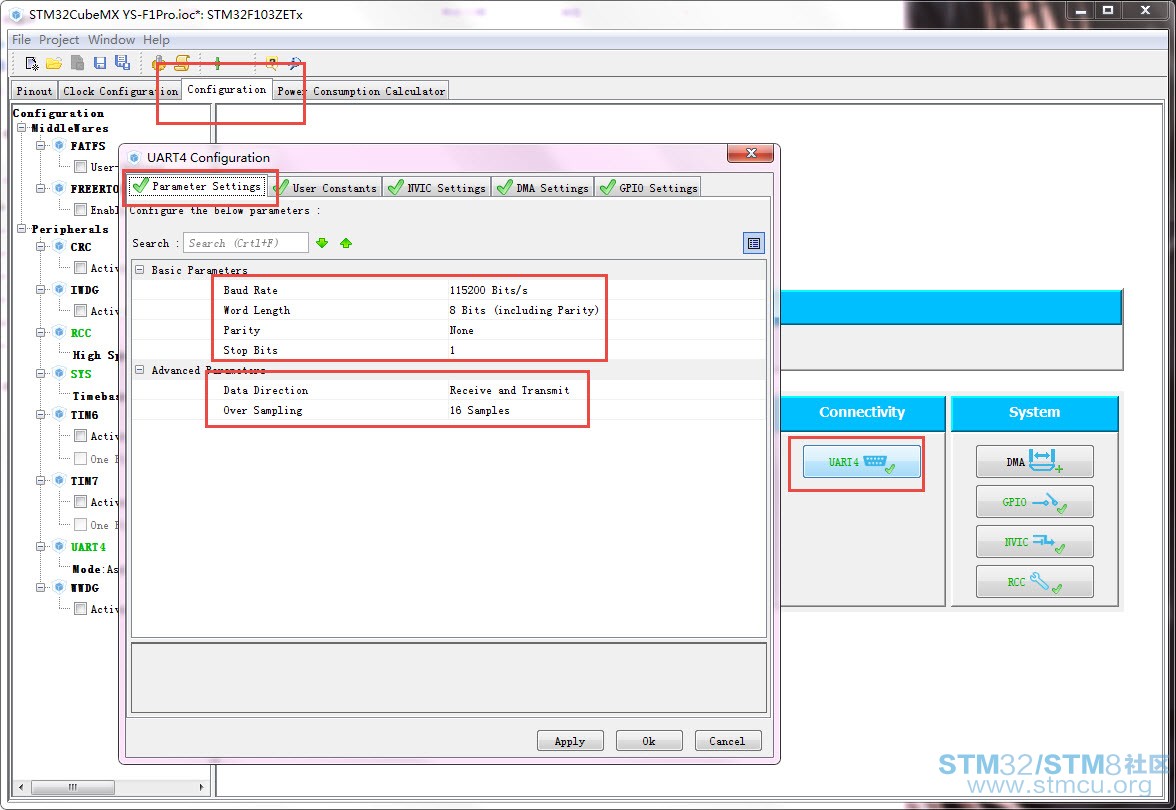Toggle the FATFS User-defined checkbox

[80, 167]
